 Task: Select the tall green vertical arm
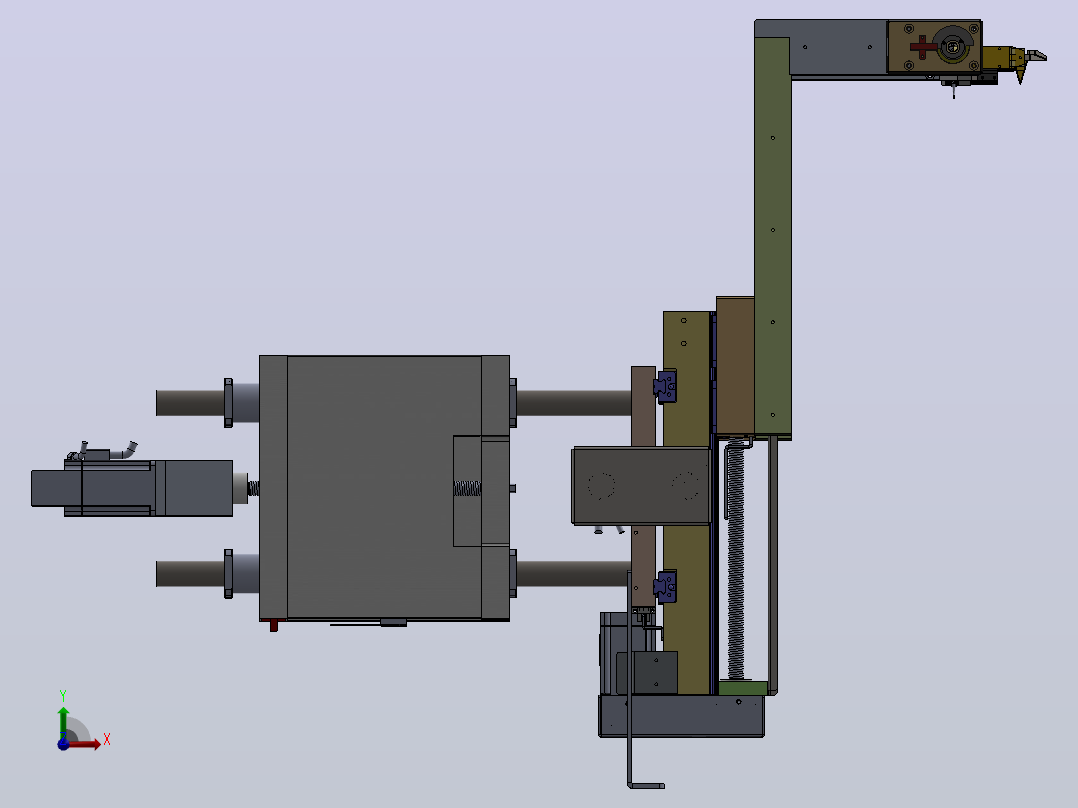click(773, 237)
